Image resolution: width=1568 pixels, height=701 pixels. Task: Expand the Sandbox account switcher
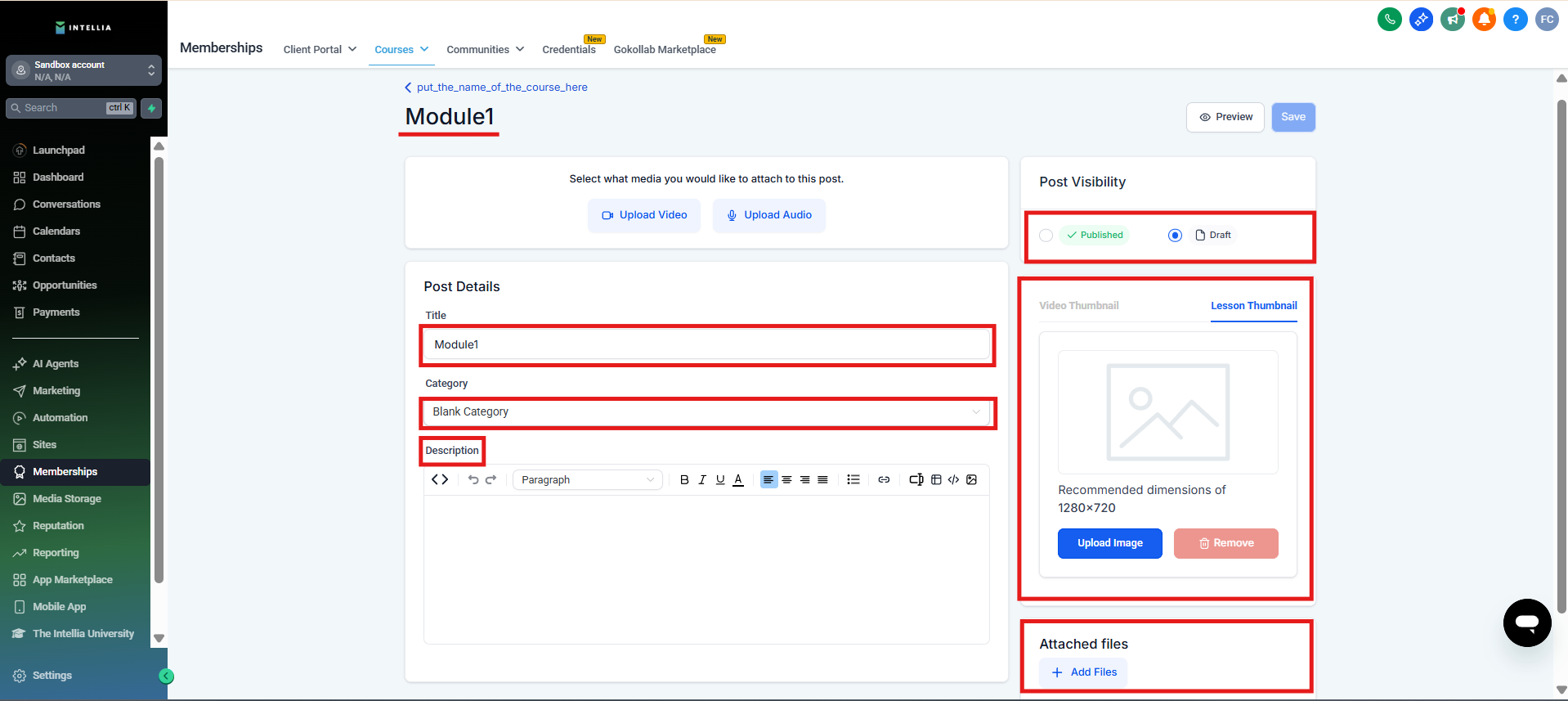83,71
